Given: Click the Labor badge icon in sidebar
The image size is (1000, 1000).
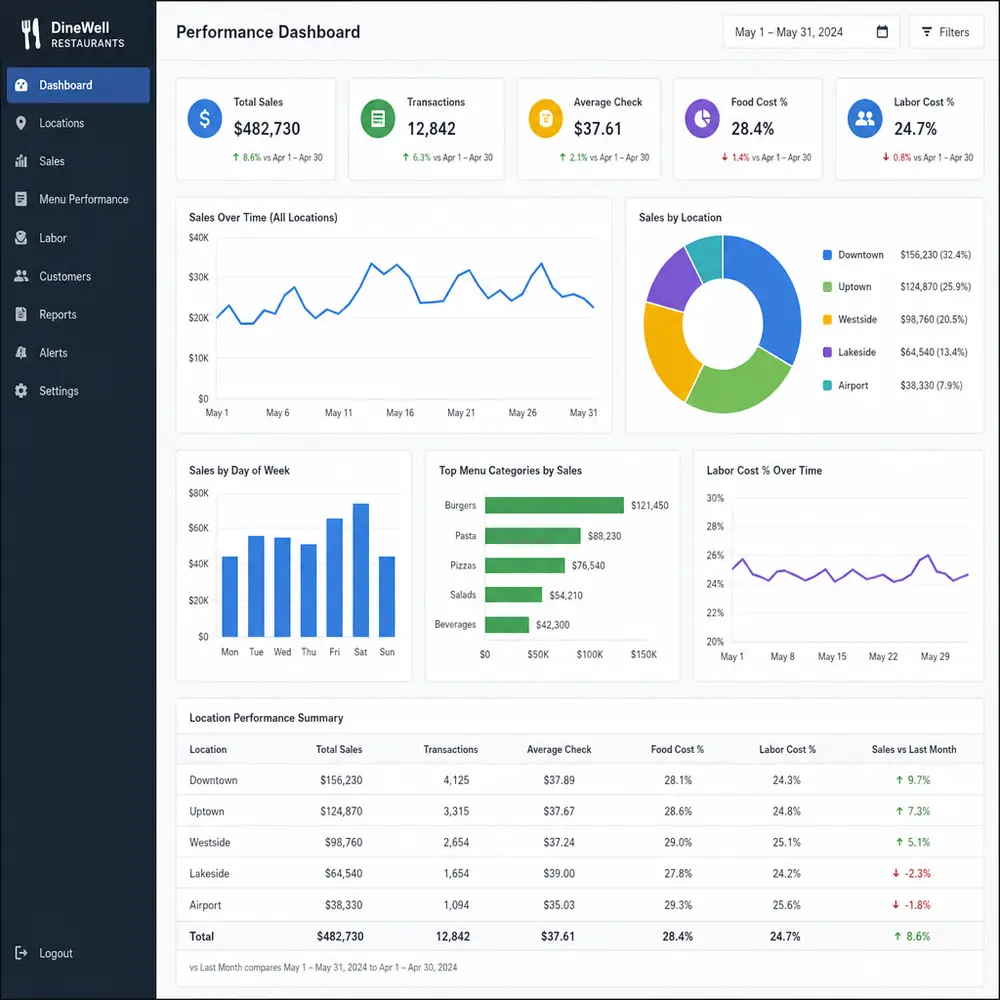Looking at the screenshot, I should pos(21,238).
